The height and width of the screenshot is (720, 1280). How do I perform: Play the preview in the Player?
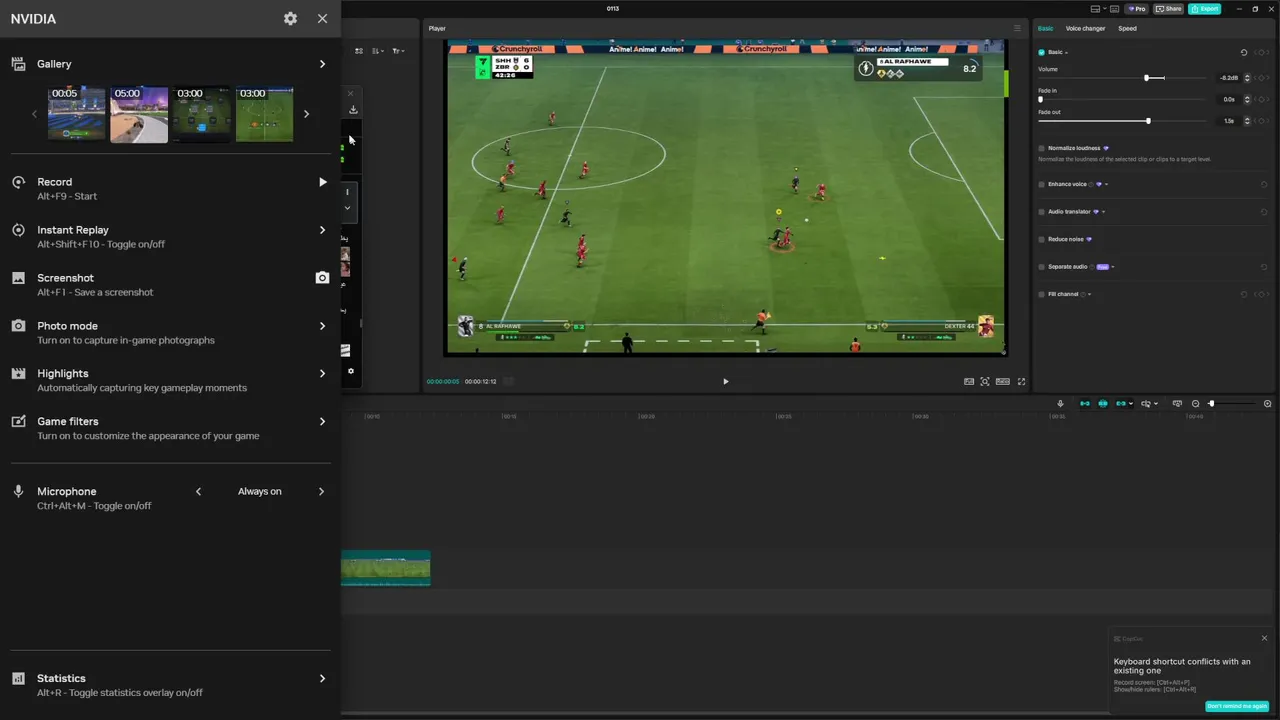pyautogui.click(x=726, y=381)
